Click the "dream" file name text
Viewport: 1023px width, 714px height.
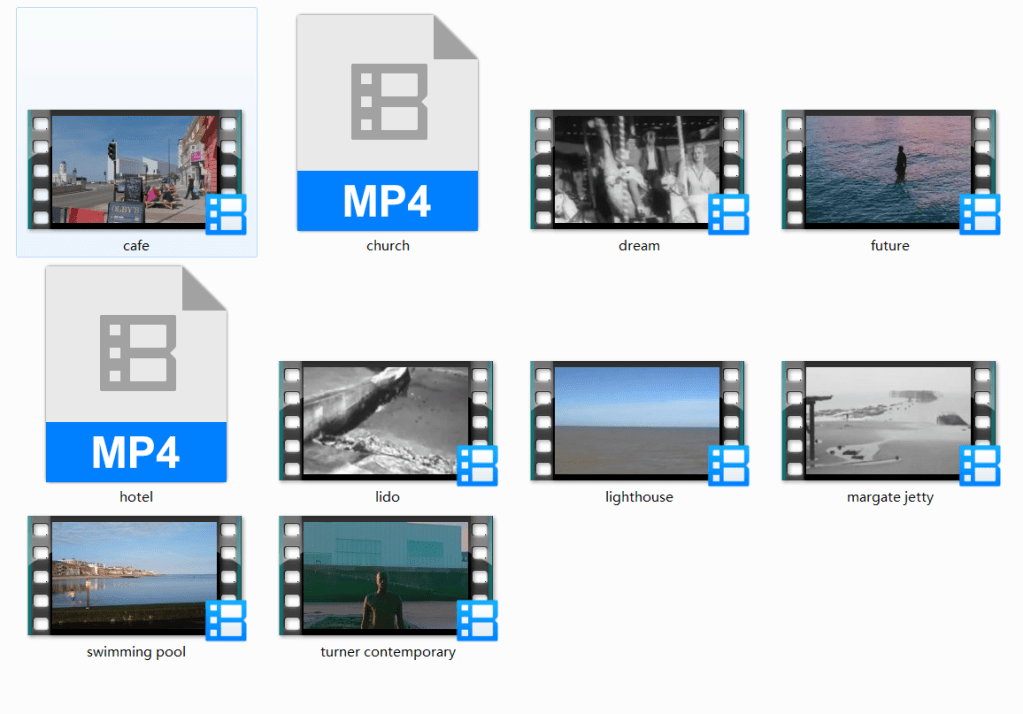pos(639,246)
